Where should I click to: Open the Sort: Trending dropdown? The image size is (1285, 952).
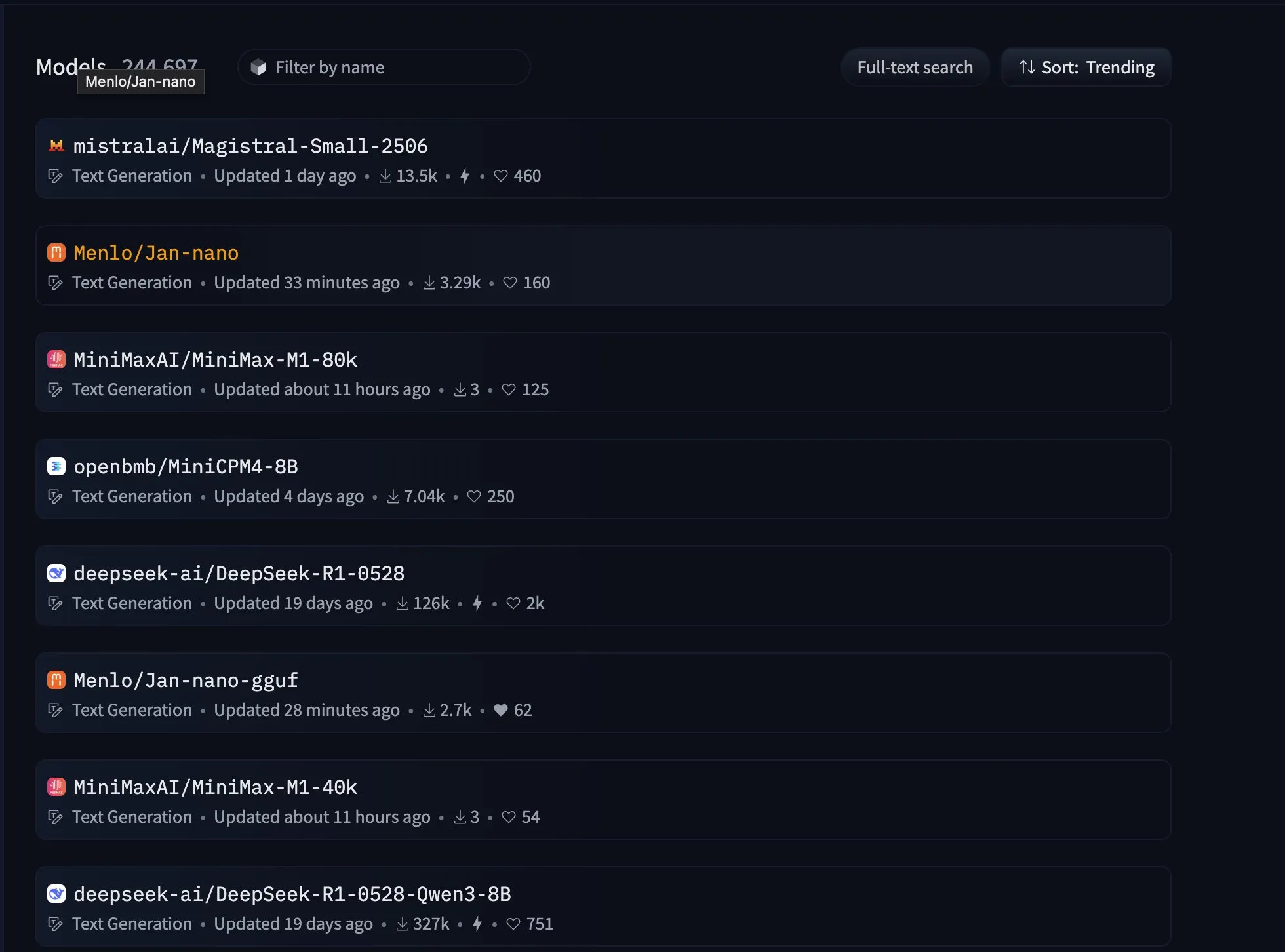1086,67
